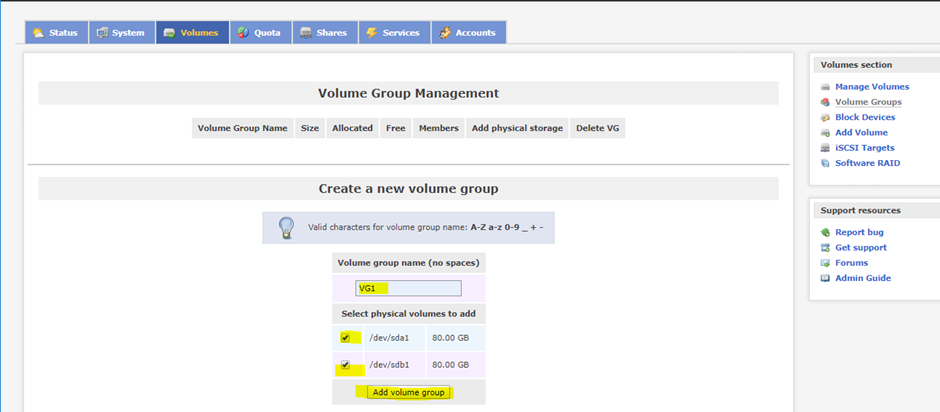Screen dimensions: 940x412
Task: Click the System tab computer icon
Action: click(102, 33)
